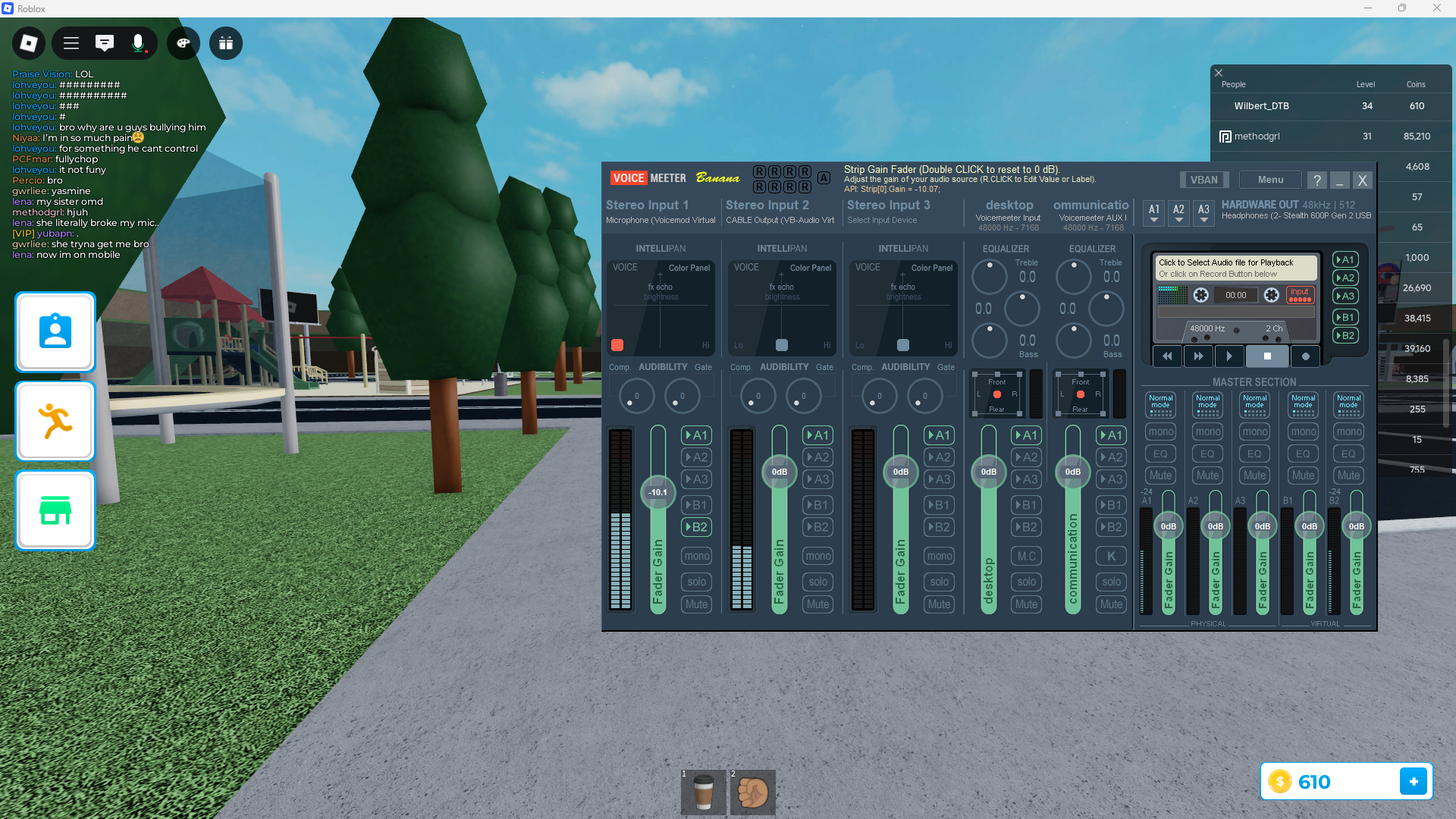Toggle B1 routing on Stereo Input 2
The image size is (1456, 819).
[x=817, y=505]
